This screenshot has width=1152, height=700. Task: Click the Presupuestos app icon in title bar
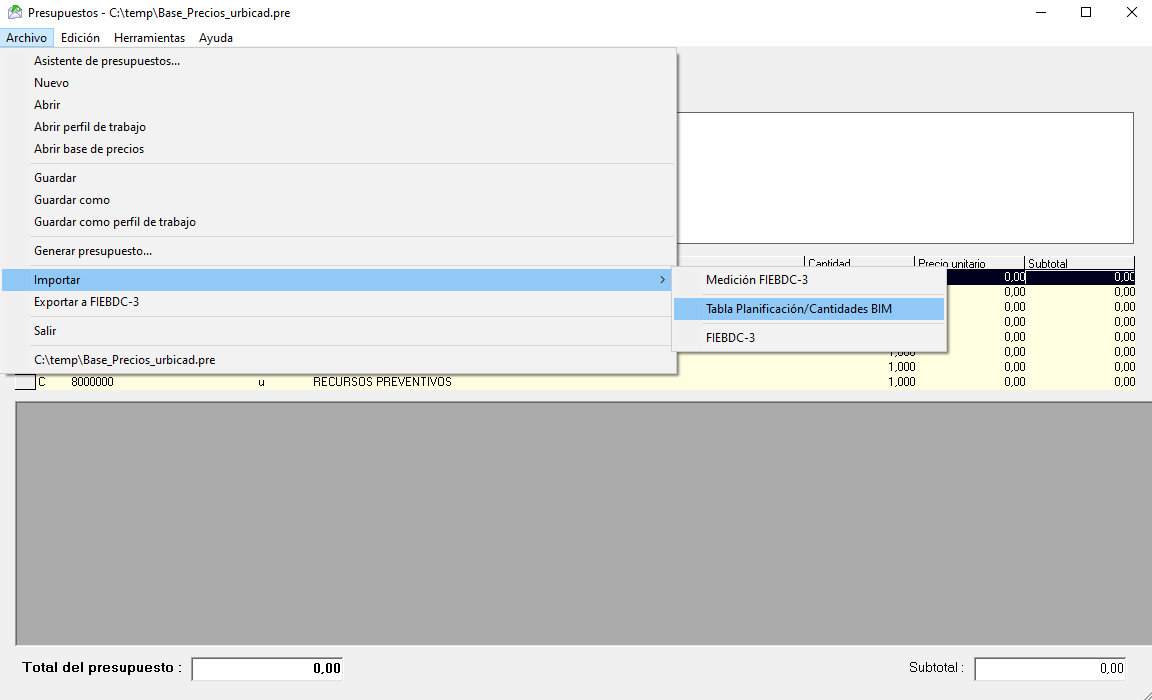[x=15, y=13]
